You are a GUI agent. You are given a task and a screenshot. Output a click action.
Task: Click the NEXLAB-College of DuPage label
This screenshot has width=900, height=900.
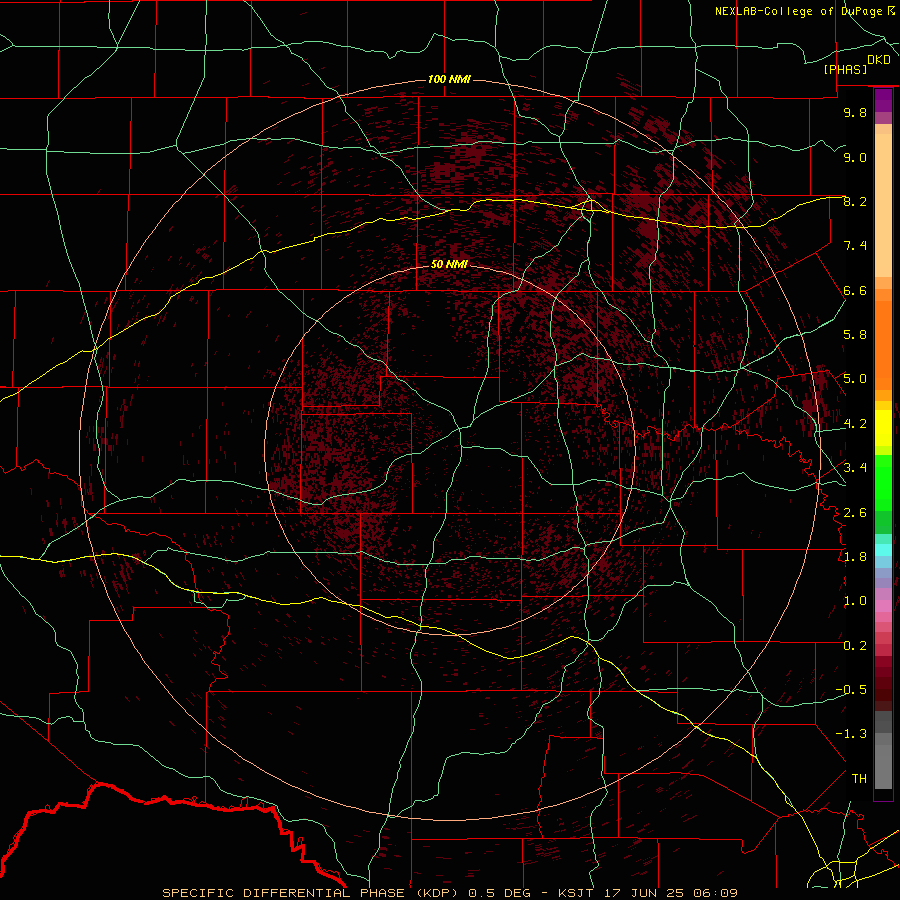pos(798,11)
